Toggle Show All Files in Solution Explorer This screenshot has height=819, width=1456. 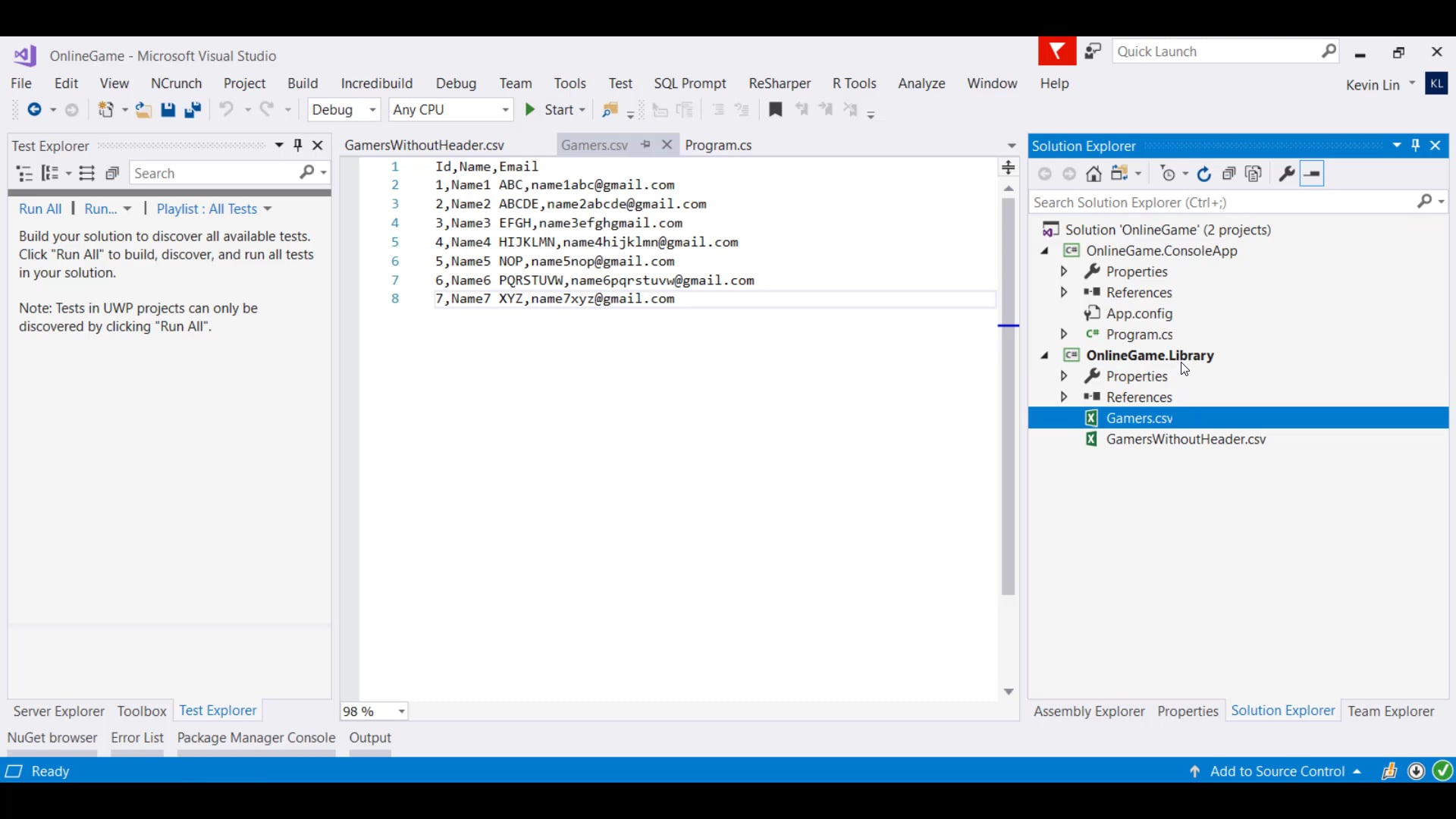(1254, 174)
